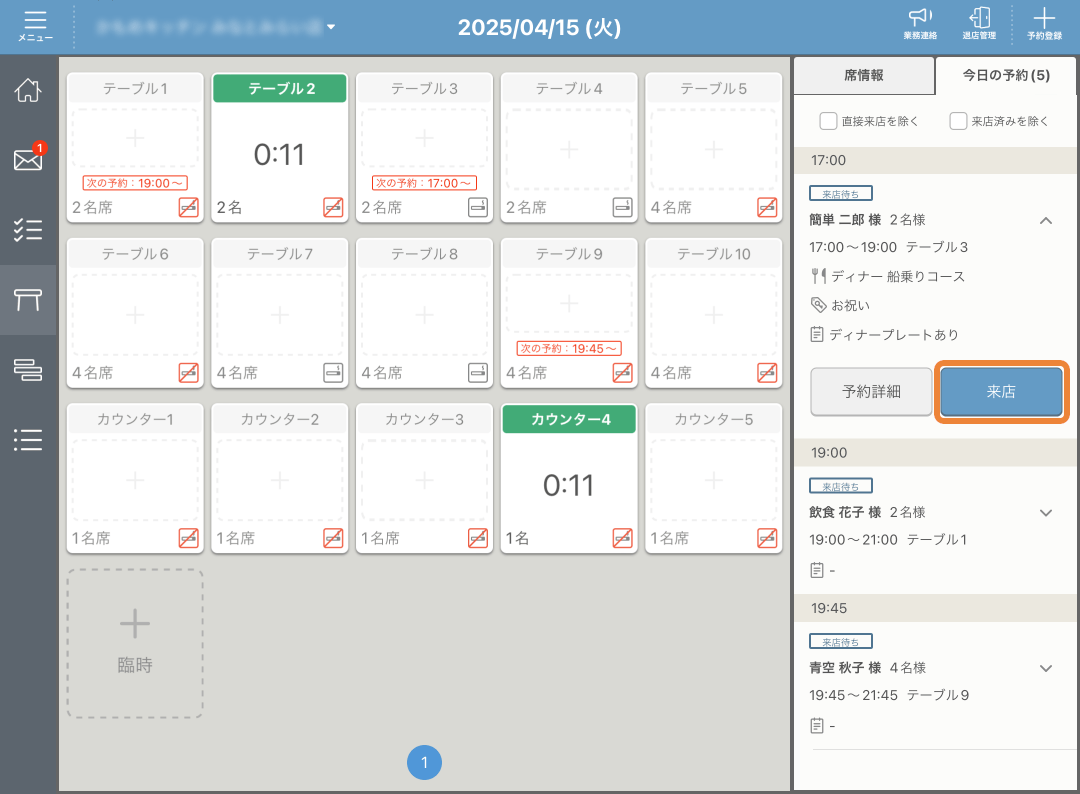Switch to 今日の予約(5) tab

pos(1006,75)
